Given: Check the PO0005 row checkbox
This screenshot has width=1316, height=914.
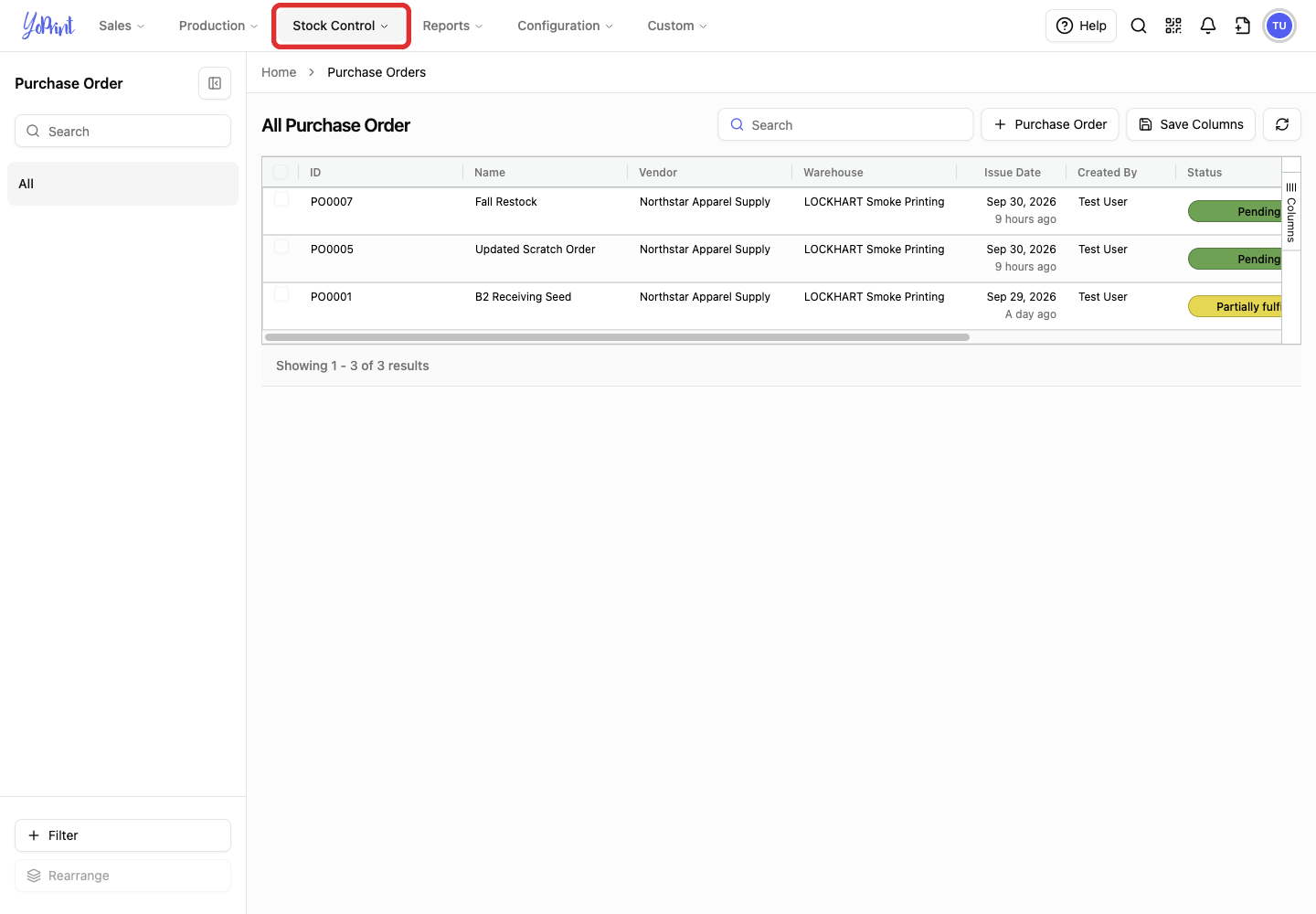Looking at the screenshot, I should click(281, 247).
